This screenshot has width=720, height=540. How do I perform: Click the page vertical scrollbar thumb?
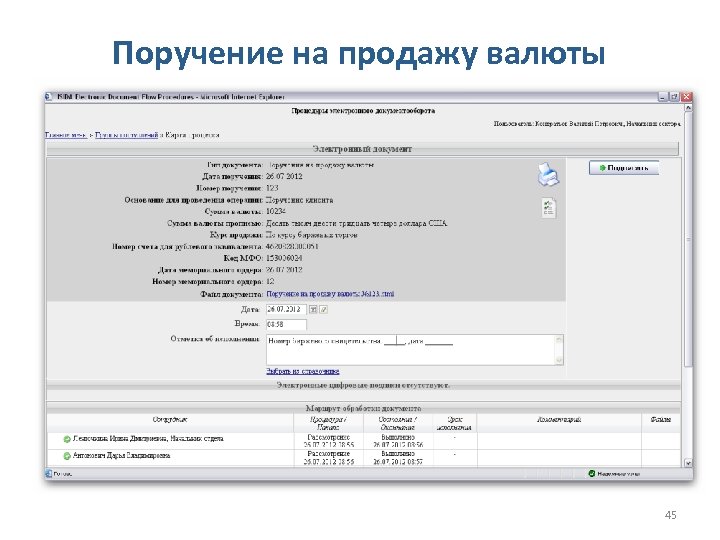click(x=688, y=239)
